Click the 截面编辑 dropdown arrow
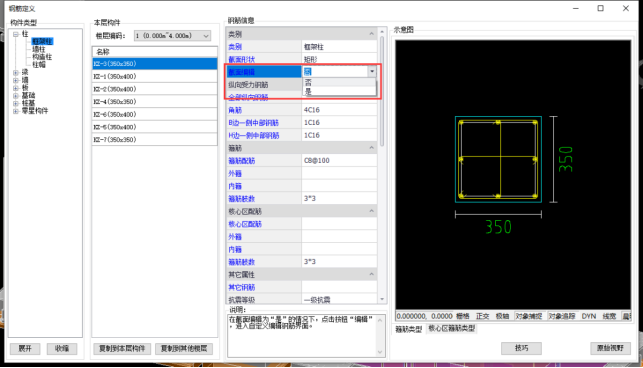The image size is (643, 368). 372,72
